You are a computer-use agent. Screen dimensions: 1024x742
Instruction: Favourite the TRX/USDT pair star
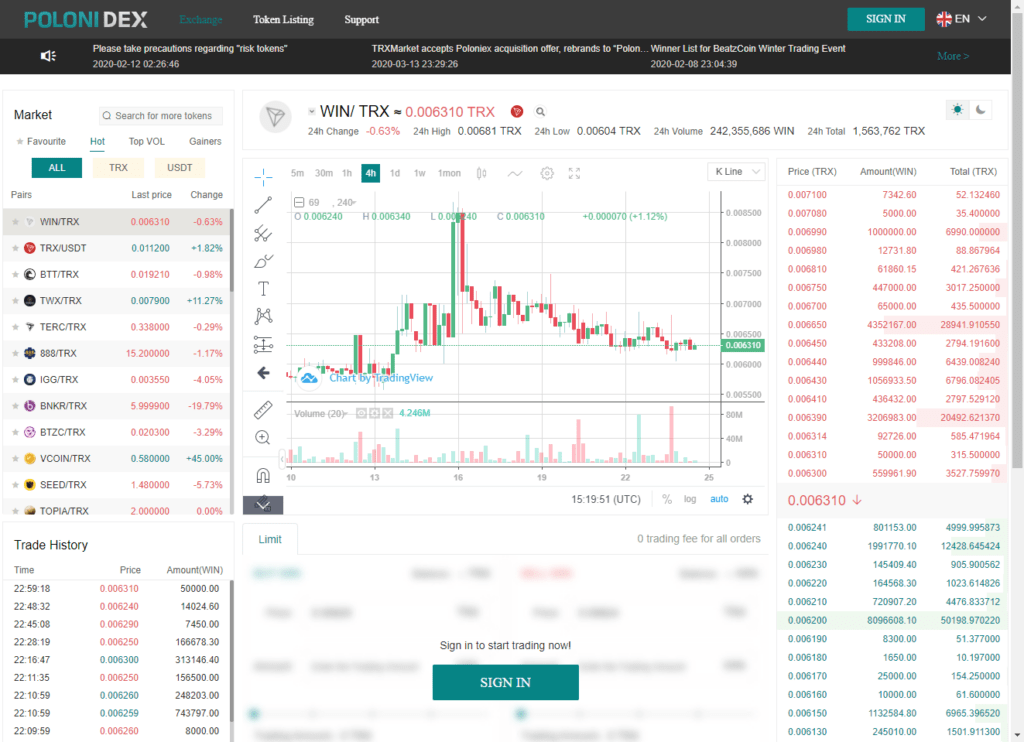click(15, 248)
